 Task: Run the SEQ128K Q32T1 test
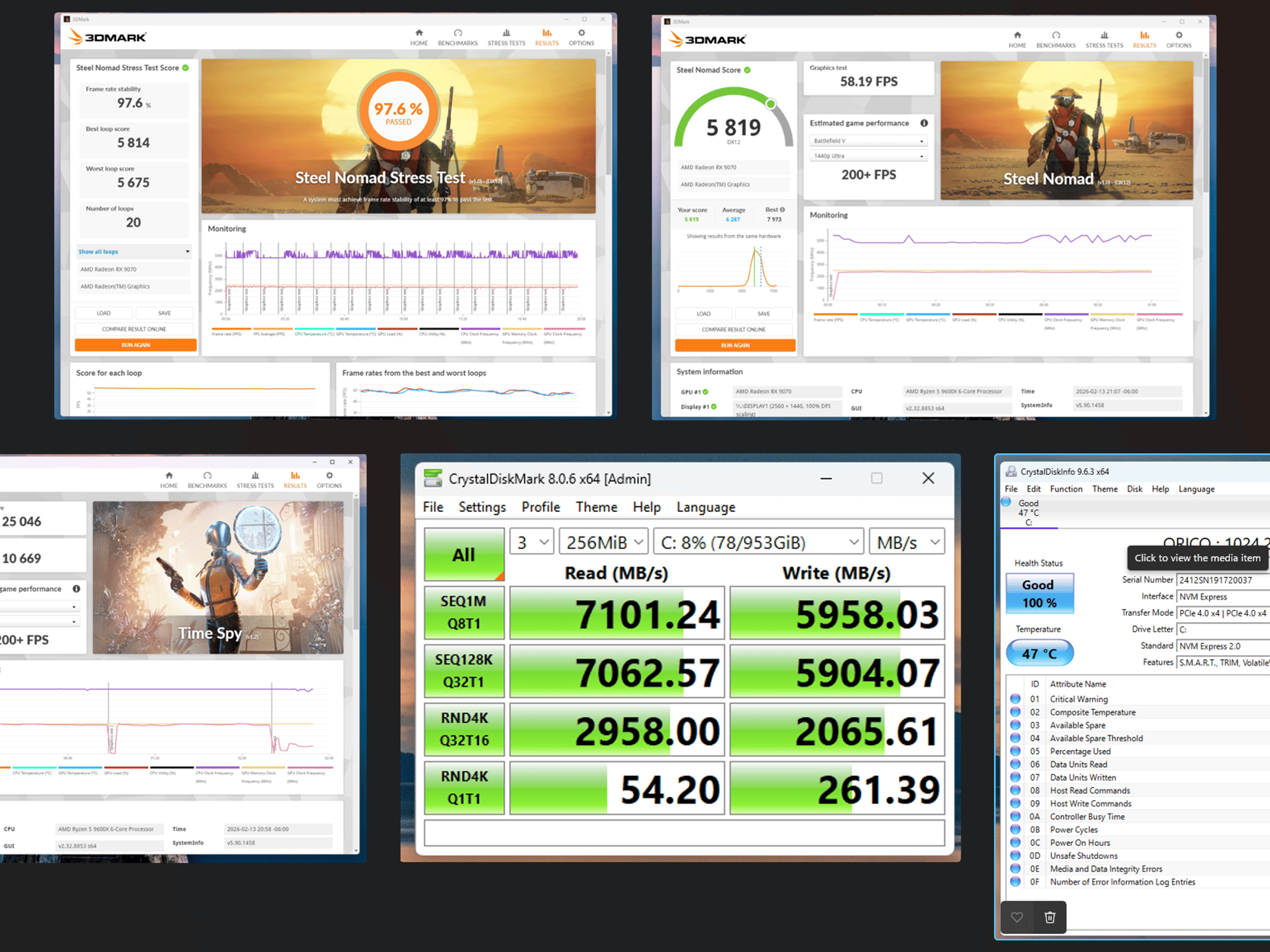click(x=464, y=671)
